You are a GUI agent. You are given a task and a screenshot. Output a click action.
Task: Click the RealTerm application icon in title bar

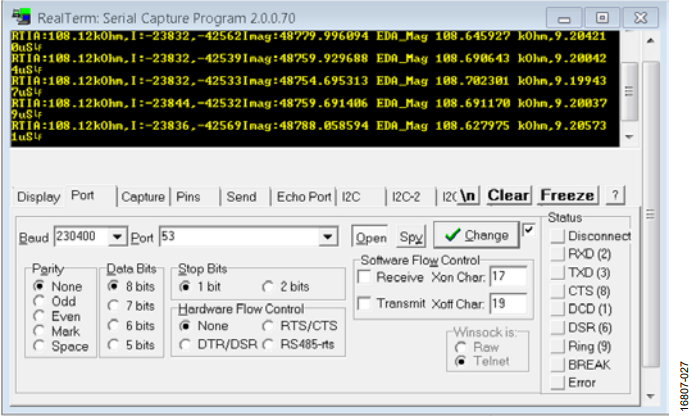pos(22,16)
